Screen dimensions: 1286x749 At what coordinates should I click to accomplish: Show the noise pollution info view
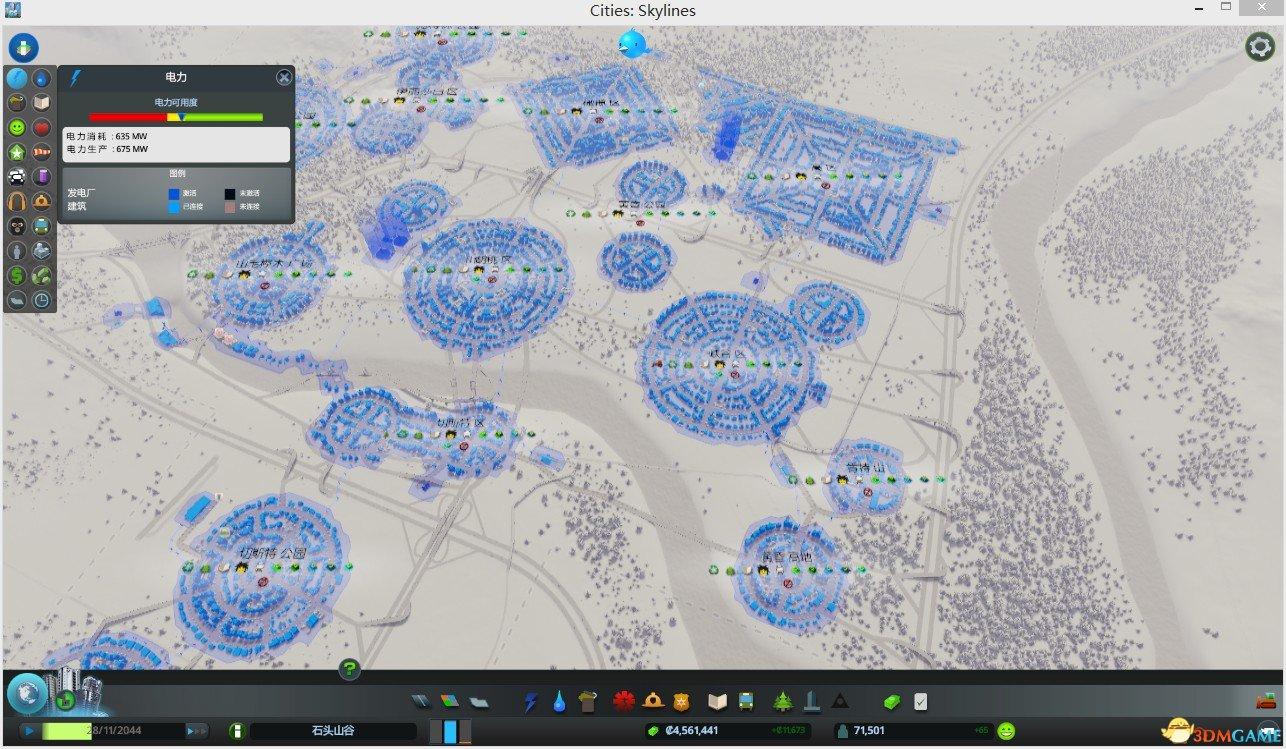(17, 202)
